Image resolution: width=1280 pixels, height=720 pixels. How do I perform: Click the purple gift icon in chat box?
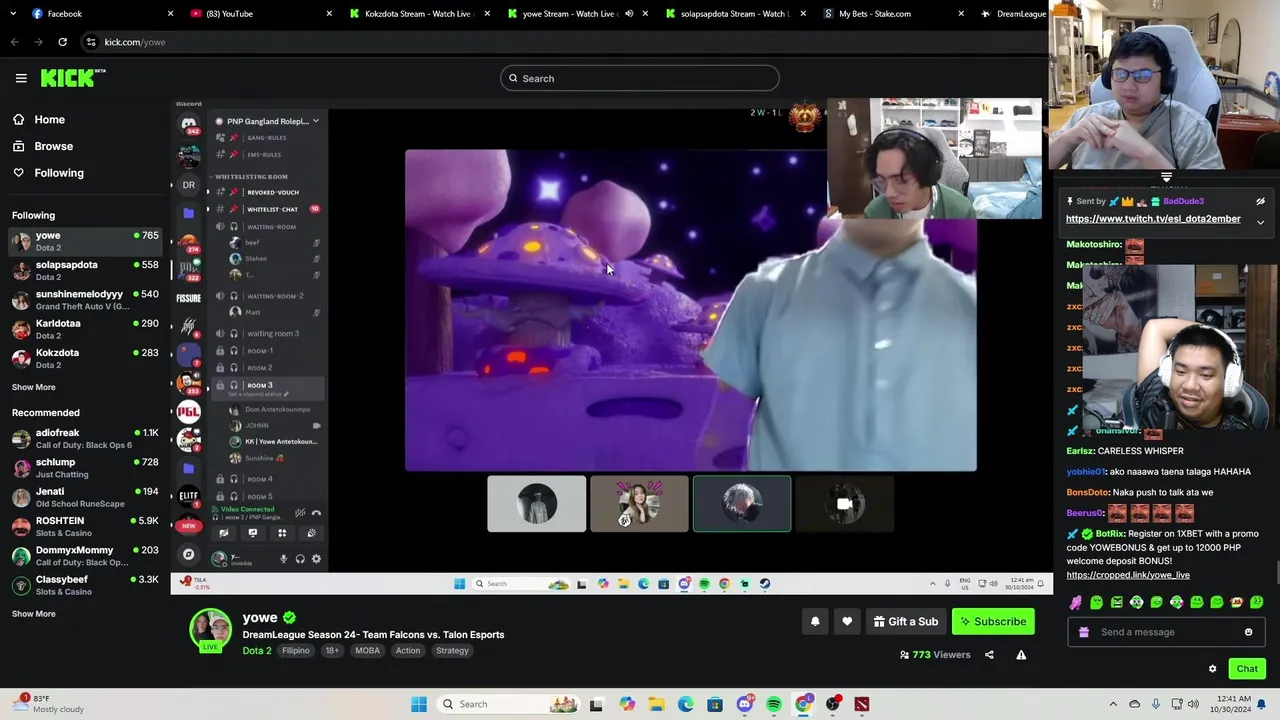1084,632
